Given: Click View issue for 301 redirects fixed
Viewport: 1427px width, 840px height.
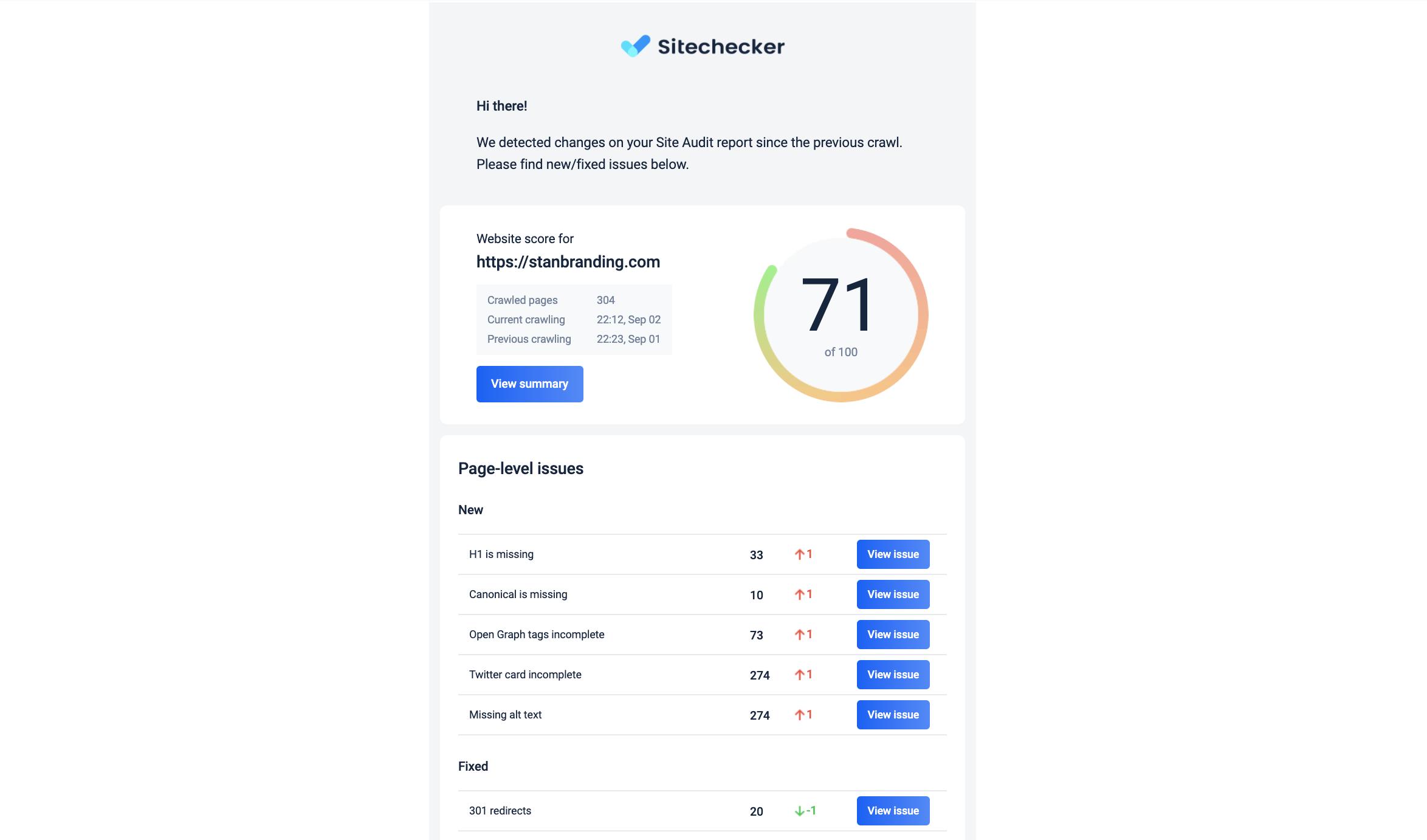Looking at the screenshot, I should coord(892,810).
